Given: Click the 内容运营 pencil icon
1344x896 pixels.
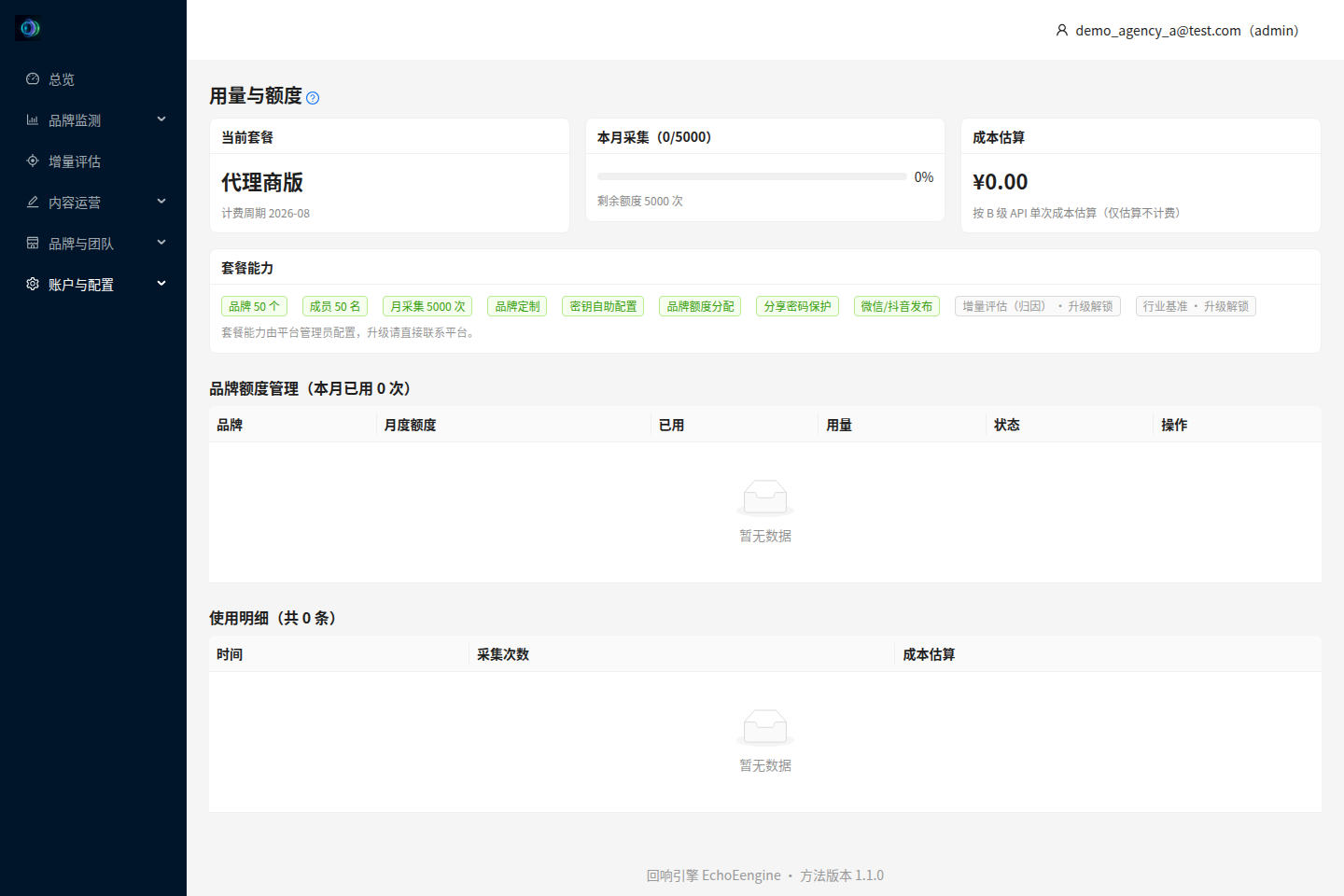Looking at the screenshot, I should [33, 203].
